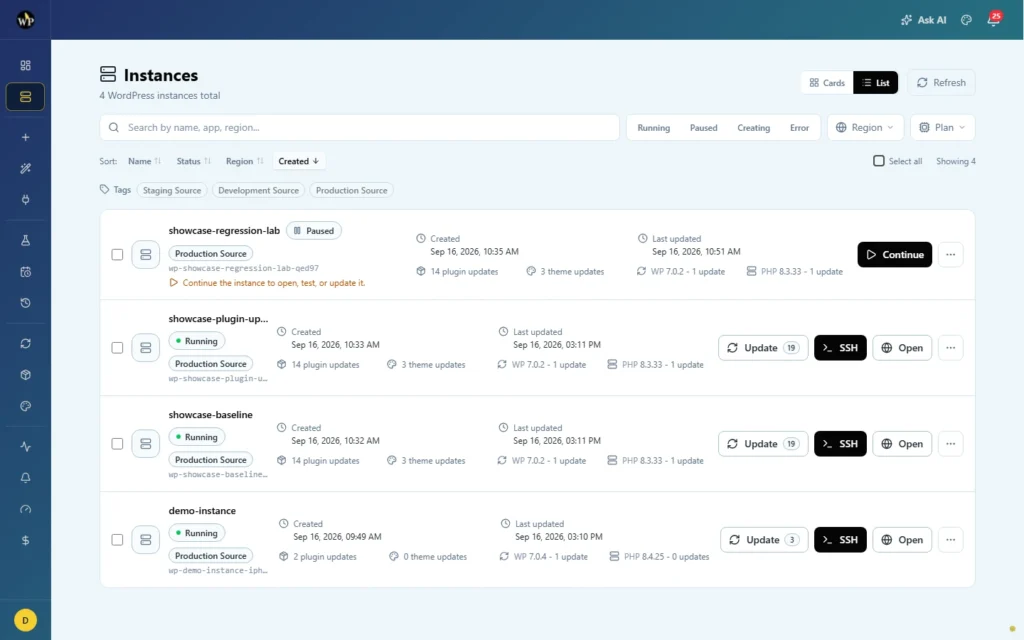Image resolution: width=1024 pixels, height=640 pixels.
Task: Focus the search by name field
Action: click(x=359, y=127)
